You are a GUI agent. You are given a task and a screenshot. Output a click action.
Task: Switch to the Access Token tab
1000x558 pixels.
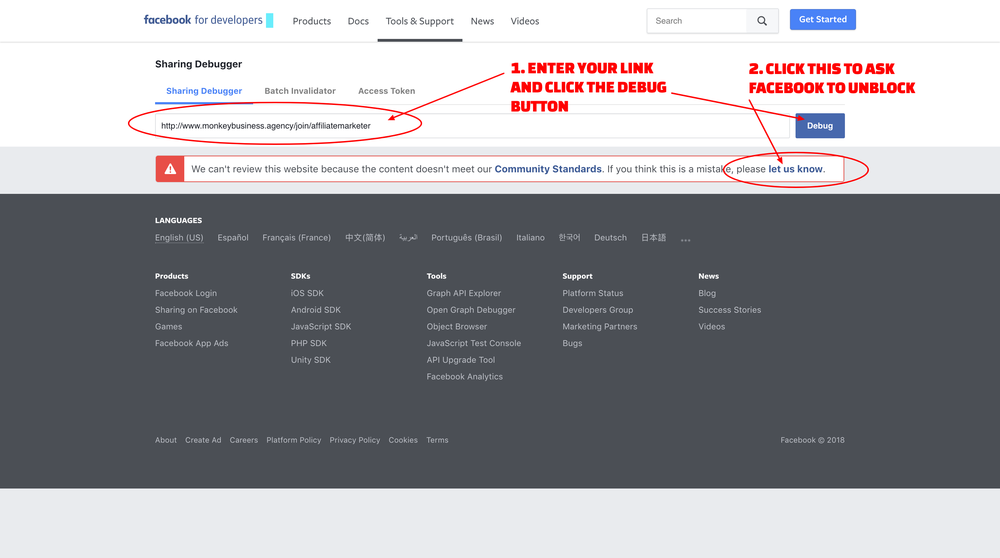pos(386,91)
